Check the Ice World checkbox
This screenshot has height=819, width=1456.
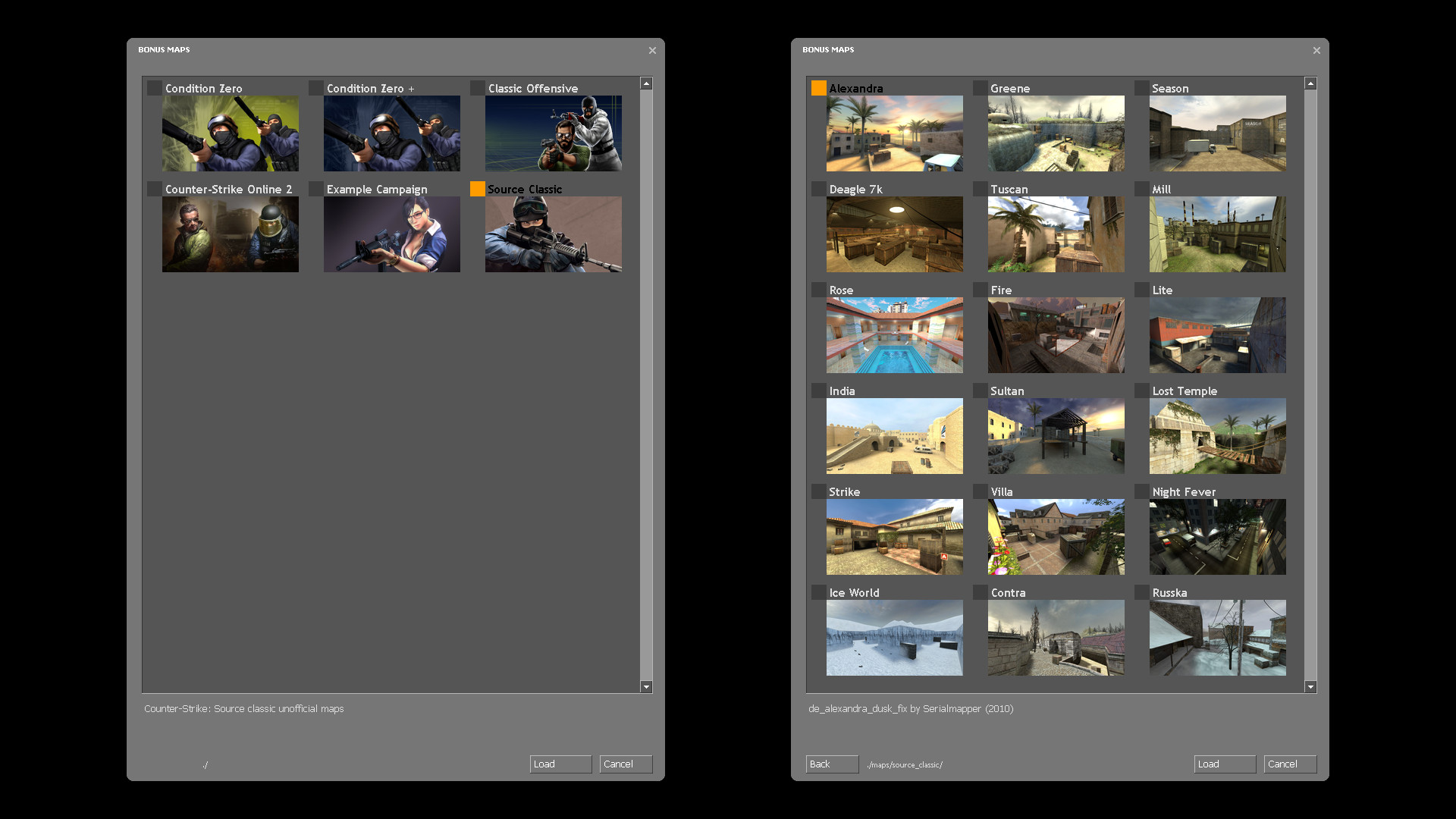tap(819, 592)
